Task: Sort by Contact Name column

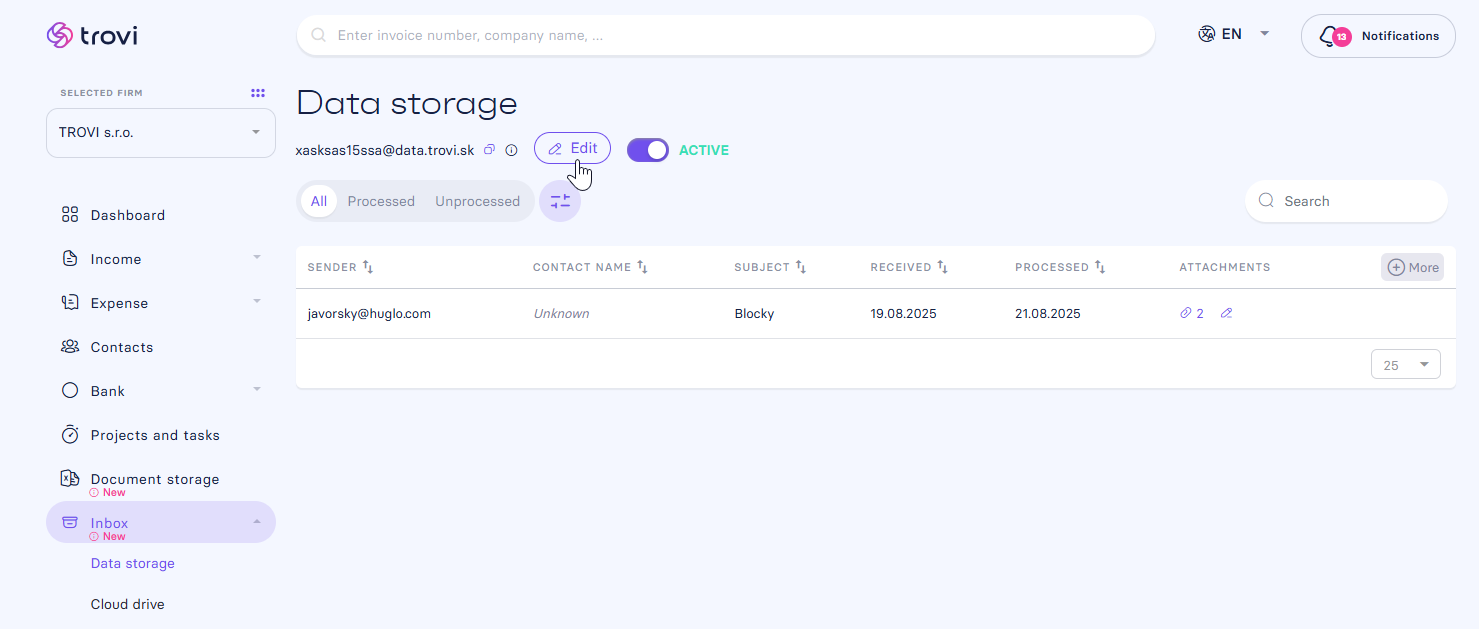Action: pos(642,267)
